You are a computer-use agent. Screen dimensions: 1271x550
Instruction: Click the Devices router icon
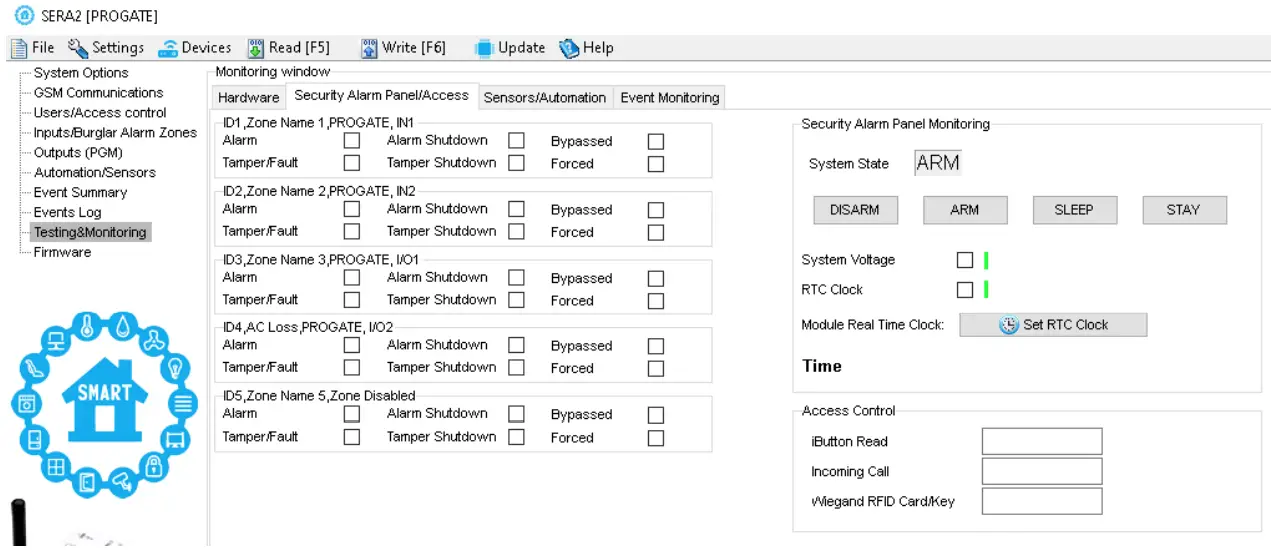tap(168, 48)
